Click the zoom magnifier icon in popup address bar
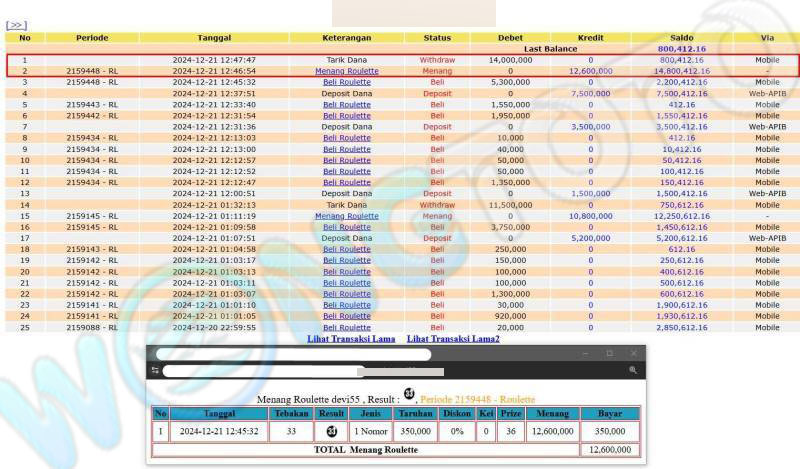Viewport: 800px width, 469px height. click(x=633, y=370)
